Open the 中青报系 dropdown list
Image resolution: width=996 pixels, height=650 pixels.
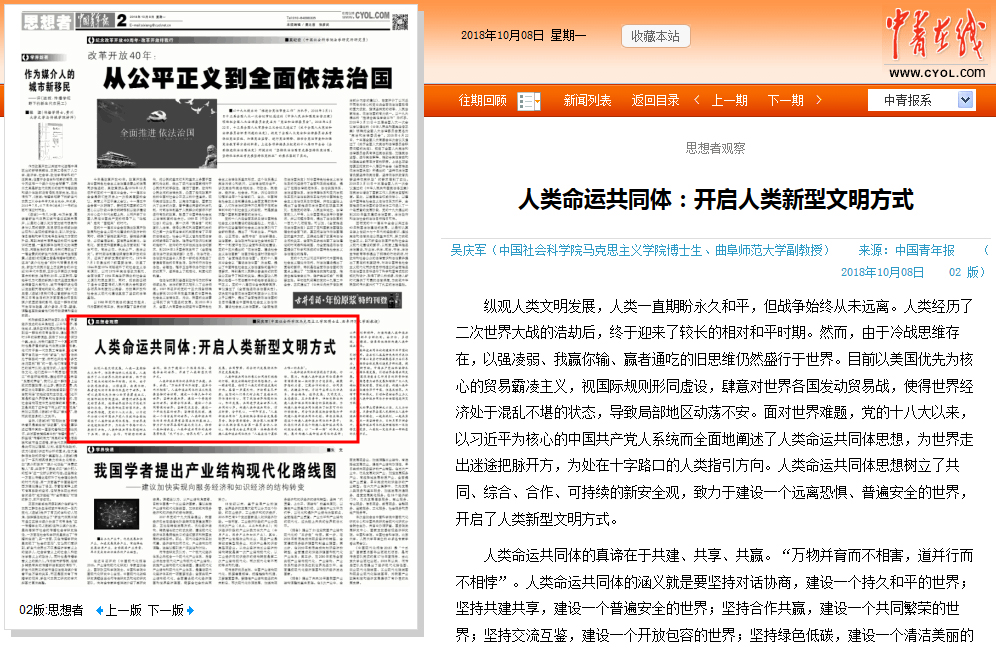964,100
